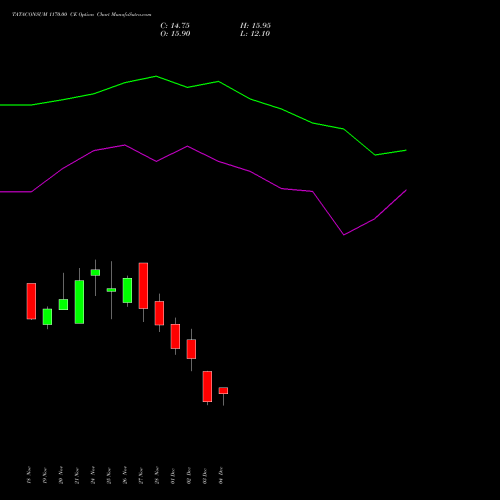Viewport: 500px width, 500px height.
Task: Click the 04 Dec date label
Action: coord(221,475)
